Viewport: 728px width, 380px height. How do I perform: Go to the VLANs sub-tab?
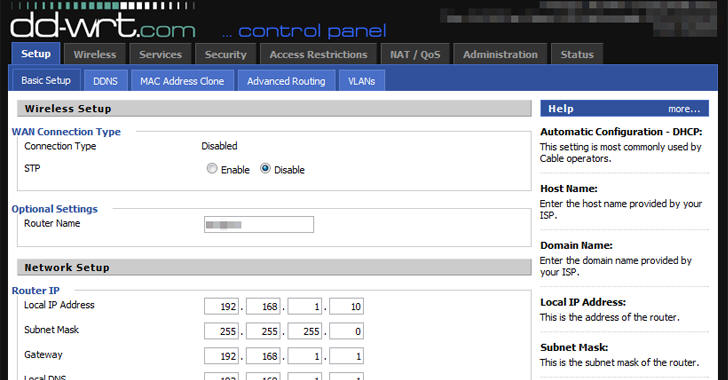pos(362,81)
